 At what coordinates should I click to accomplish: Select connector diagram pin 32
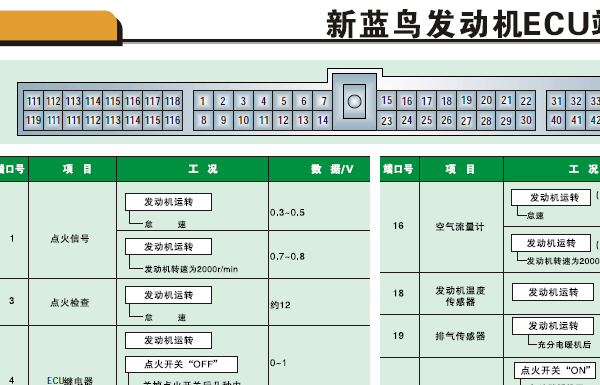(576, 101)
